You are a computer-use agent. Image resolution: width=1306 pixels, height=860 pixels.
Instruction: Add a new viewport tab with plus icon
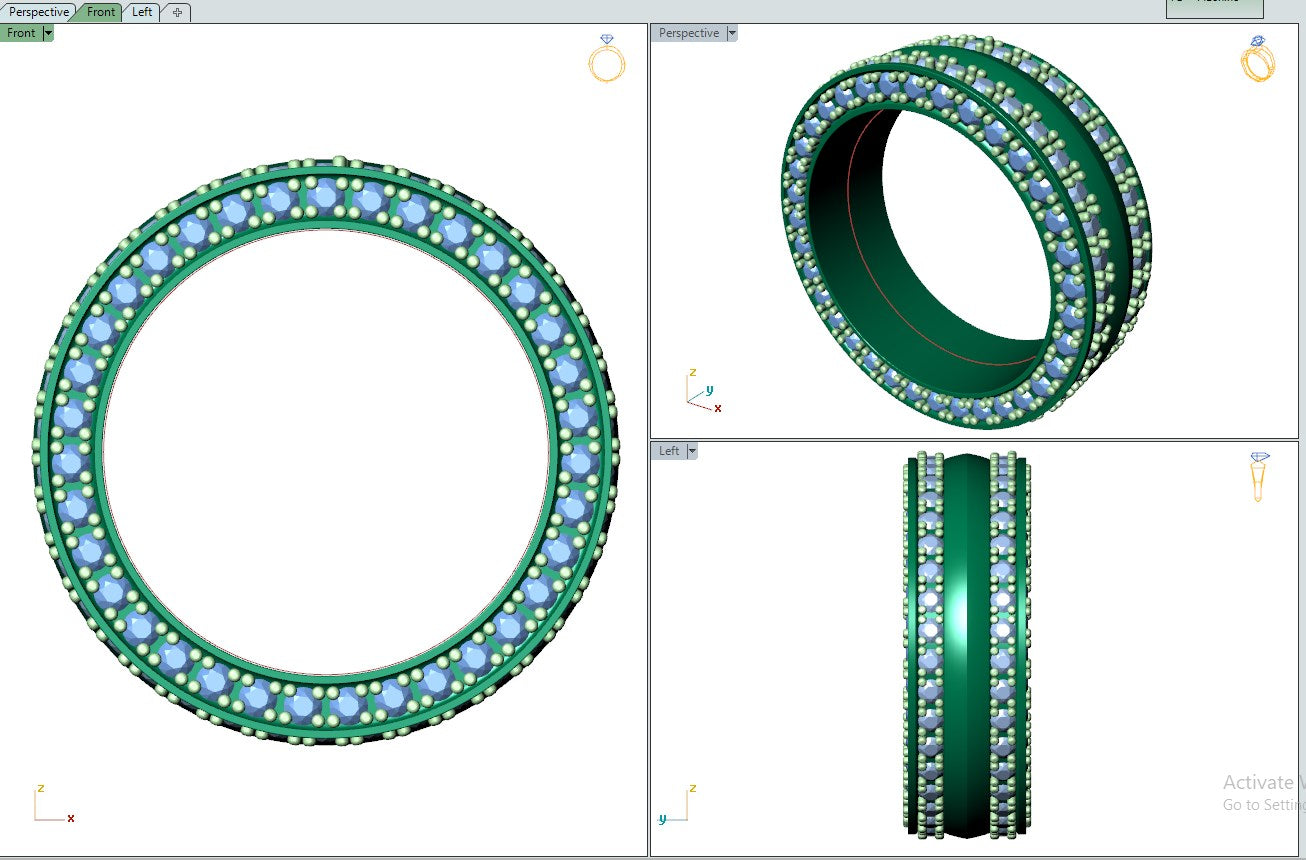[177, 12]
